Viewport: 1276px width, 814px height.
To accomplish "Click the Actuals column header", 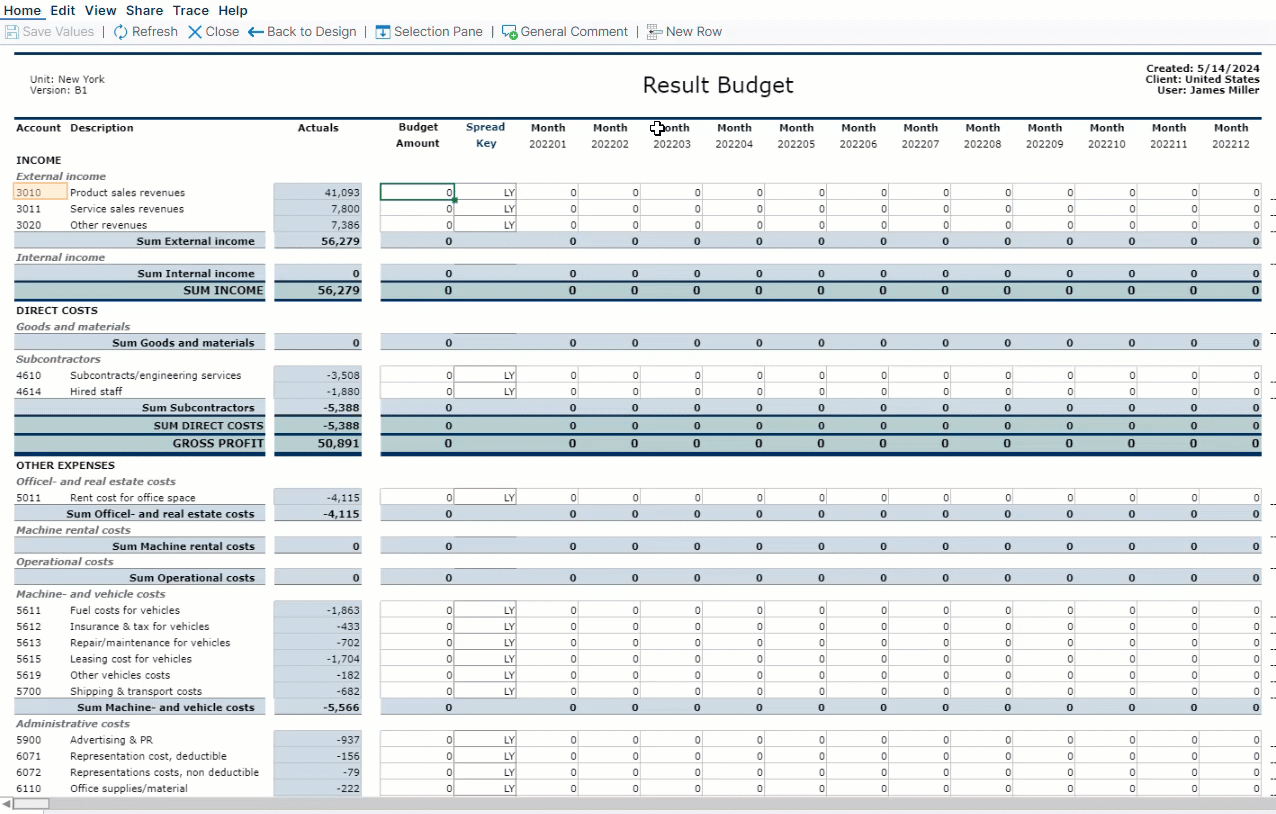I will pos(318,128).
